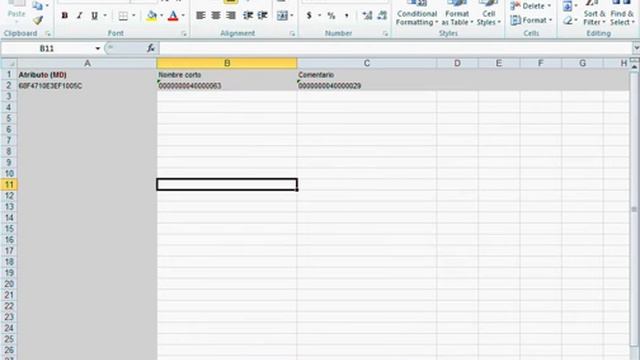Click Merge & Center icon
This screenshot has width=640, height=360.
point(282,16)
